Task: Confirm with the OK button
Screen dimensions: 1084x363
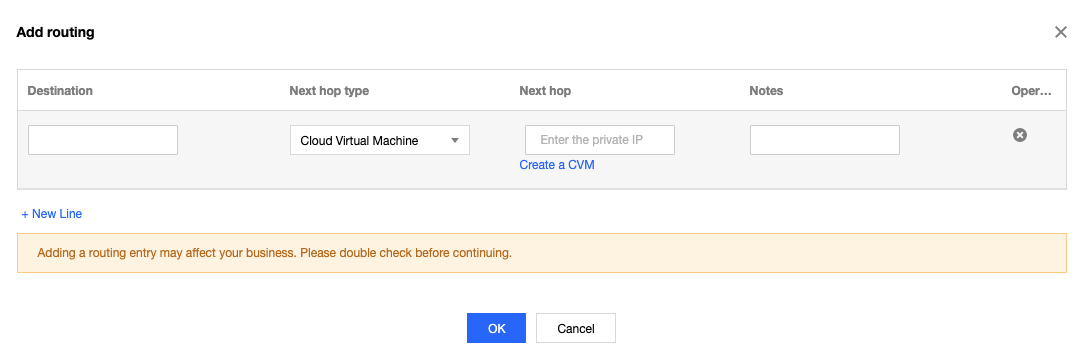Action: click(496, 328)
